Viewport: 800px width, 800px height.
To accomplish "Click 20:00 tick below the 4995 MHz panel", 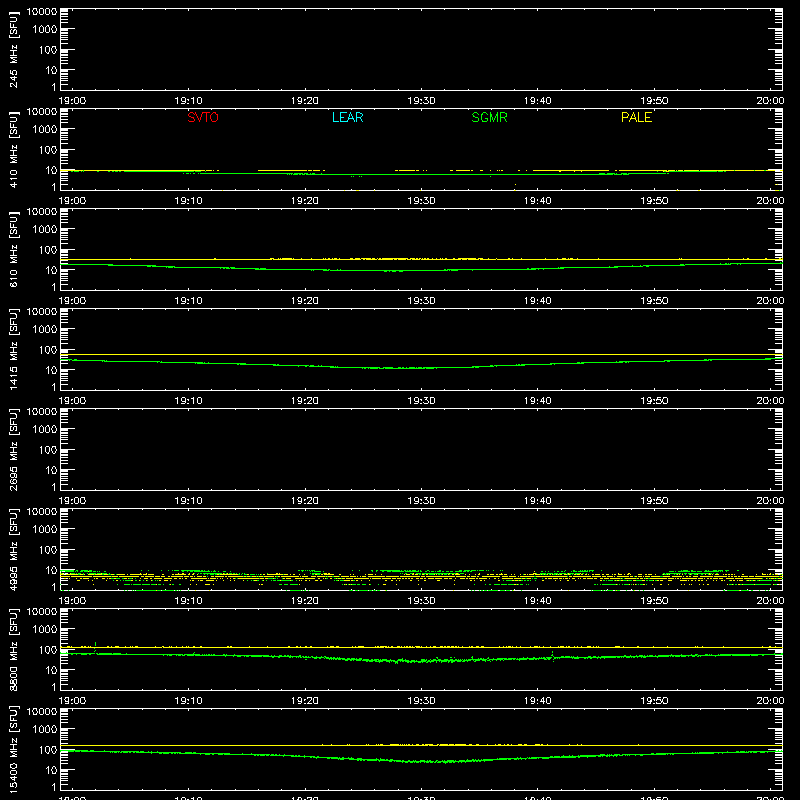I will tap(770, 601).
